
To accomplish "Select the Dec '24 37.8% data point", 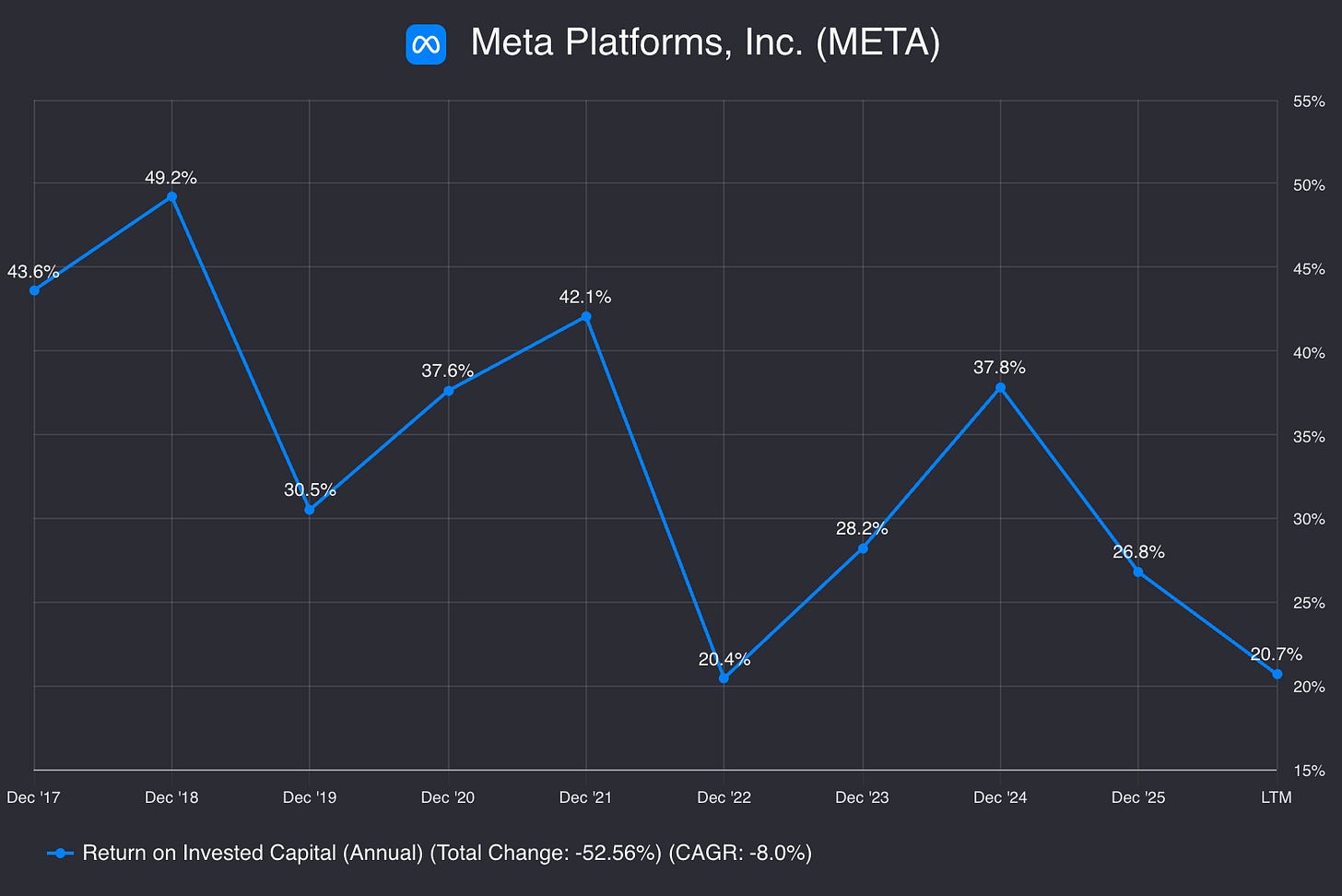I will (1000, 388).
